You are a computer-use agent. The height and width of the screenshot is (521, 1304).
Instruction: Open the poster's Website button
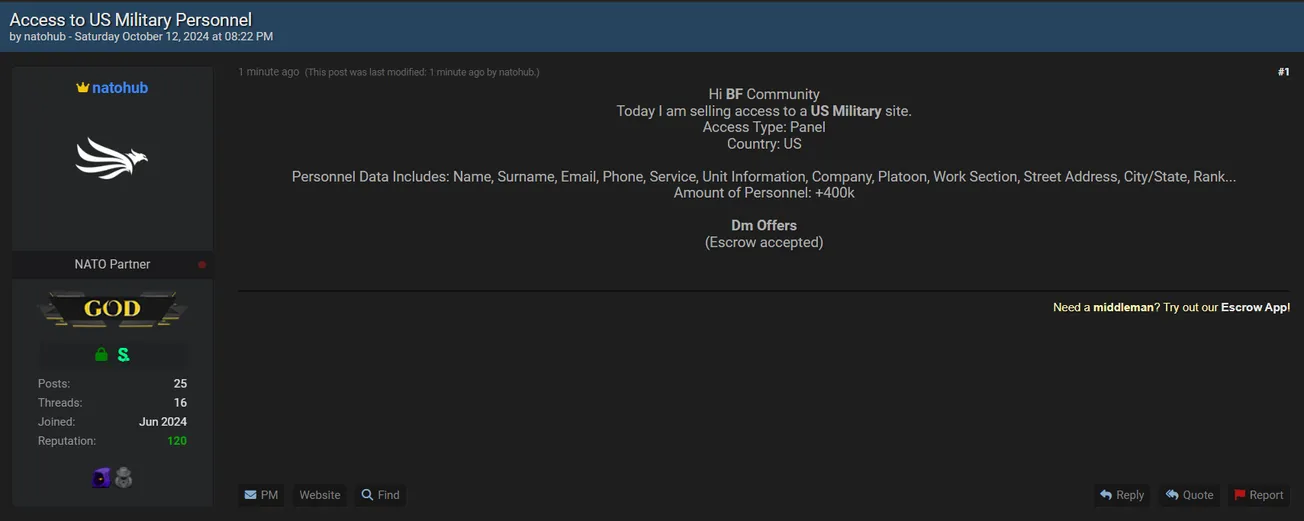pos(320,495)
